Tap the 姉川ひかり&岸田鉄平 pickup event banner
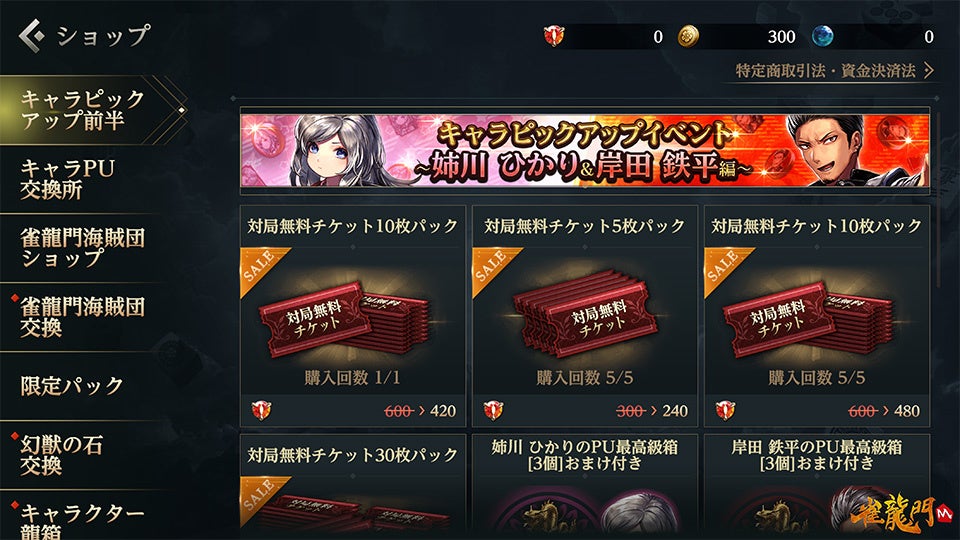The height and width of the screenshot is (540, 960). pos(585,151)
